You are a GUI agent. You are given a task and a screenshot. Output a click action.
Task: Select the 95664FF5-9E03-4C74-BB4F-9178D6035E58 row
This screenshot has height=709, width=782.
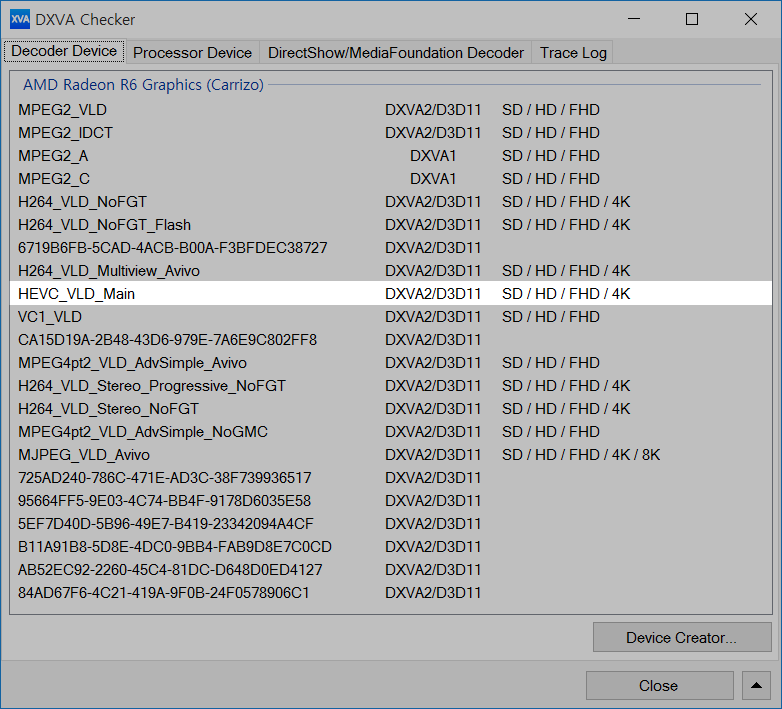[391, 500]
